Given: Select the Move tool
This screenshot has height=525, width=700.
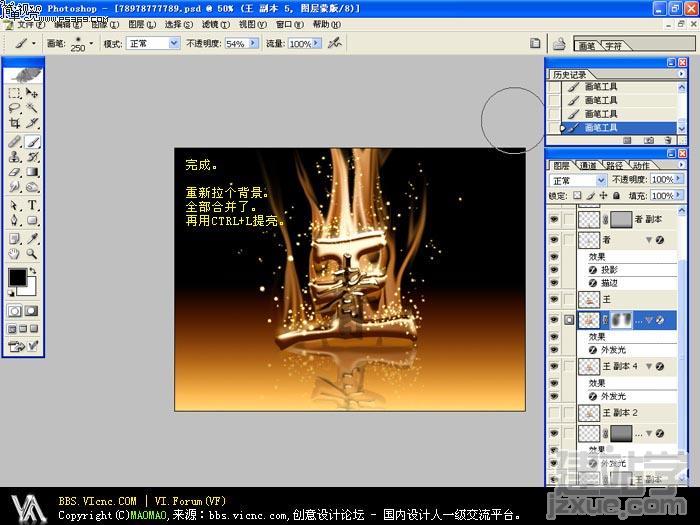Looking at the screenshot, I should click(x=32, y=93).
